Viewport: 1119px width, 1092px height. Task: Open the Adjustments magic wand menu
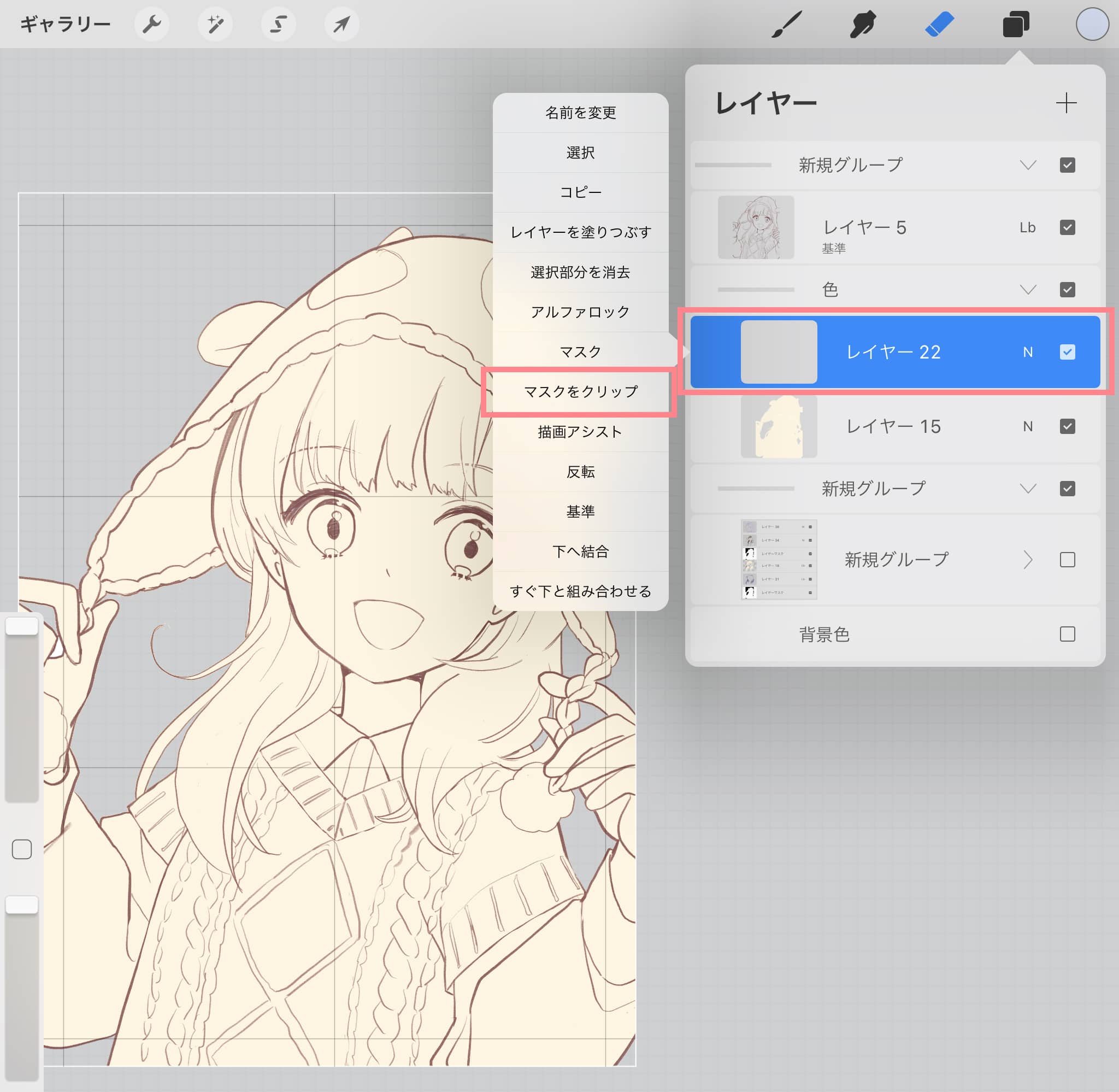point(215,24)
